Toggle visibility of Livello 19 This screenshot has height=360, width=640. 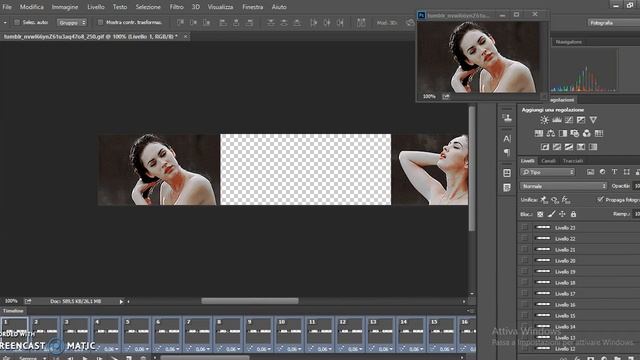[x=524, y=272]
